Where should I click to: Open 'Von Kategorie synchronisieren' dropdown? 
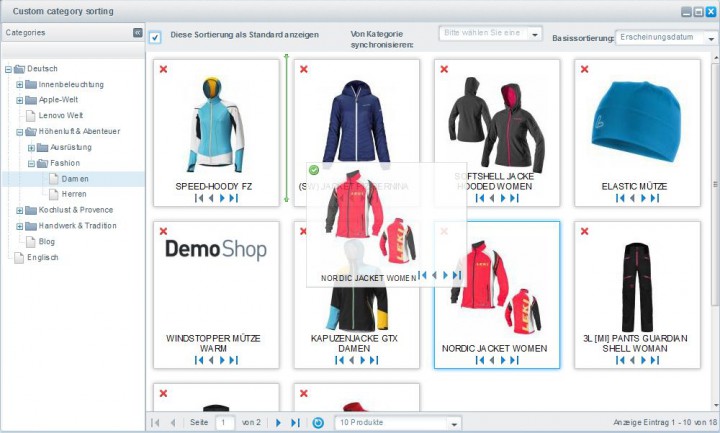[x=534, y=34]
